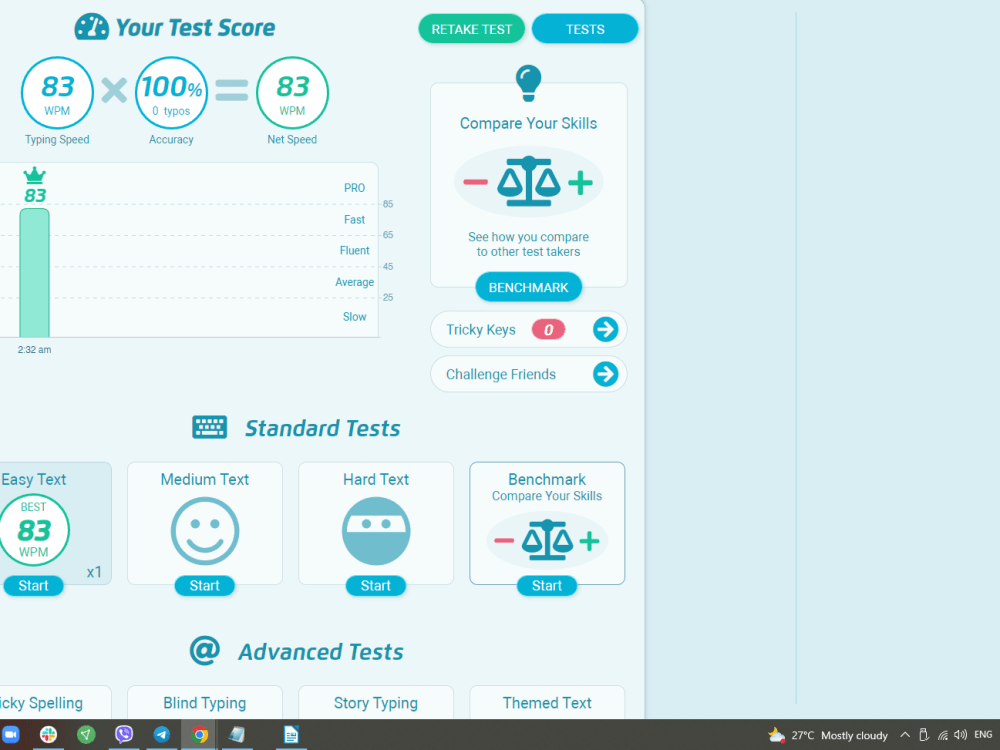Screen dimensions: 1000x750
Task: Click the 'Fast' level label in chart
Action: coord(355,219)
